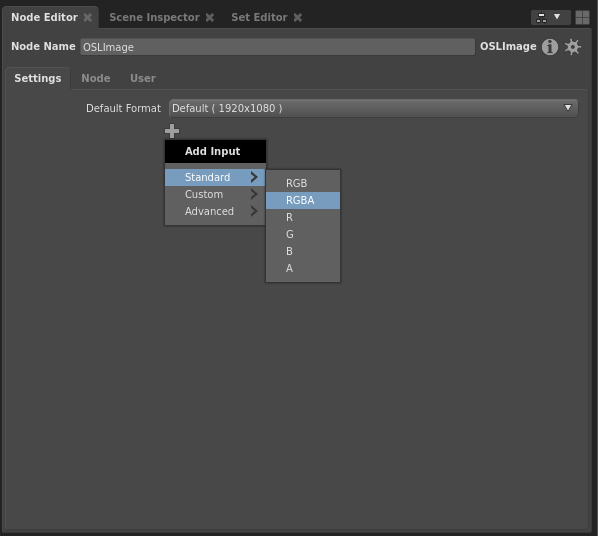Expand the Custom submenu
Screen dimensions: 598x536
coord(215,194)
